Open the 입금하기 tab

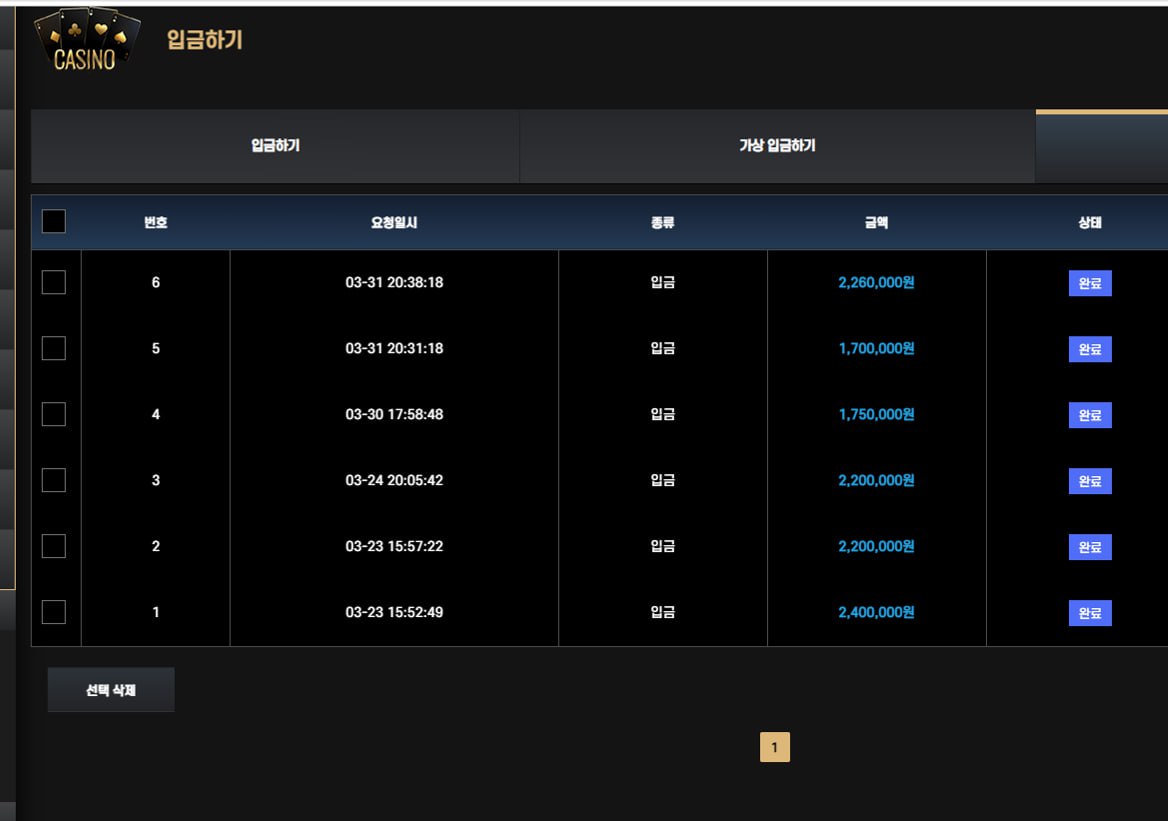click(275, 146)
